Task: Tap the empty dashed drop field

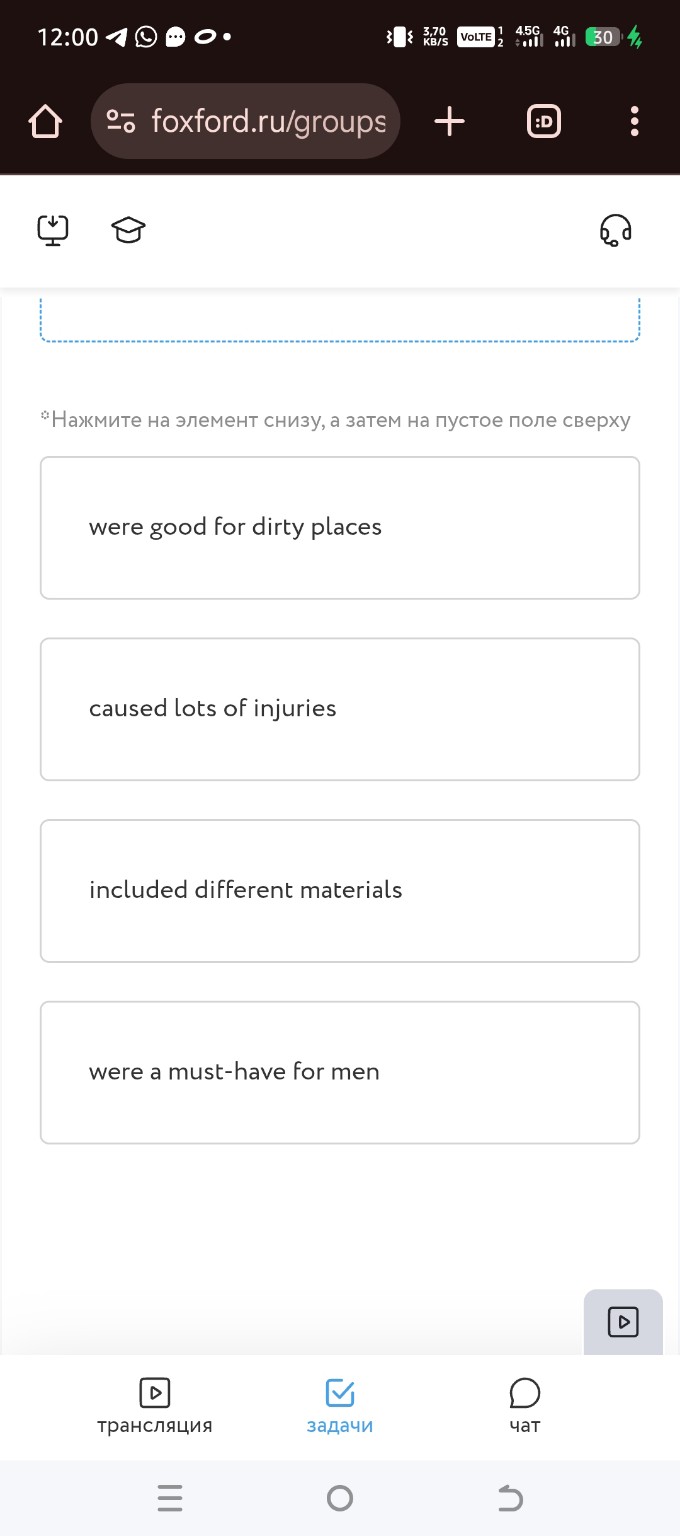Action: point(340,322)
